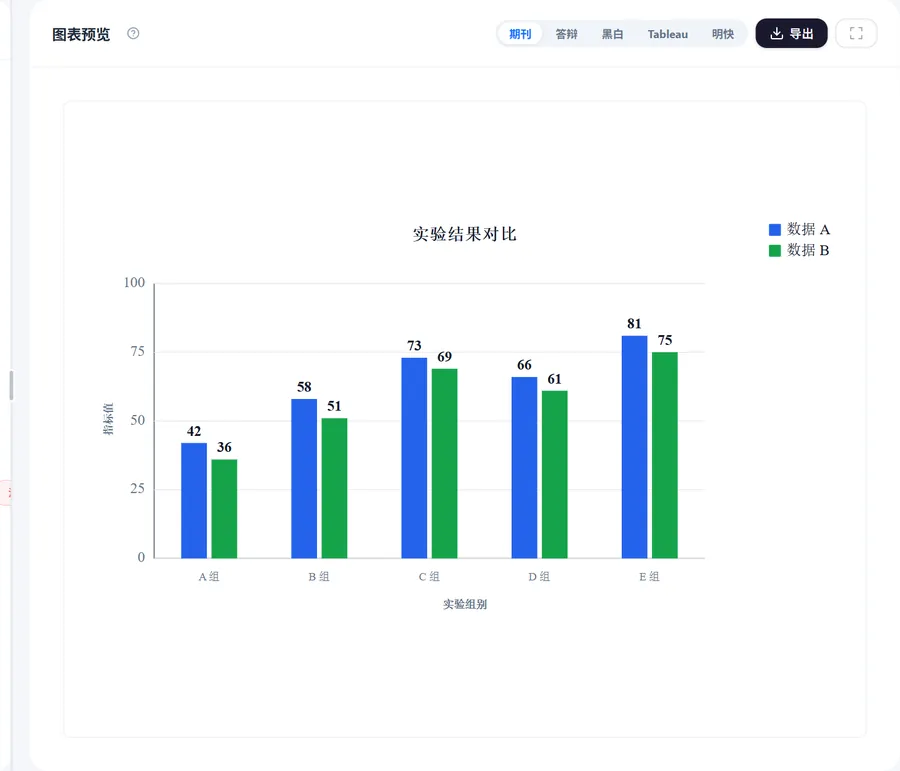The image size is (900, 771).
Task: Select the green bar labeled 51
Action: (335, 488)
